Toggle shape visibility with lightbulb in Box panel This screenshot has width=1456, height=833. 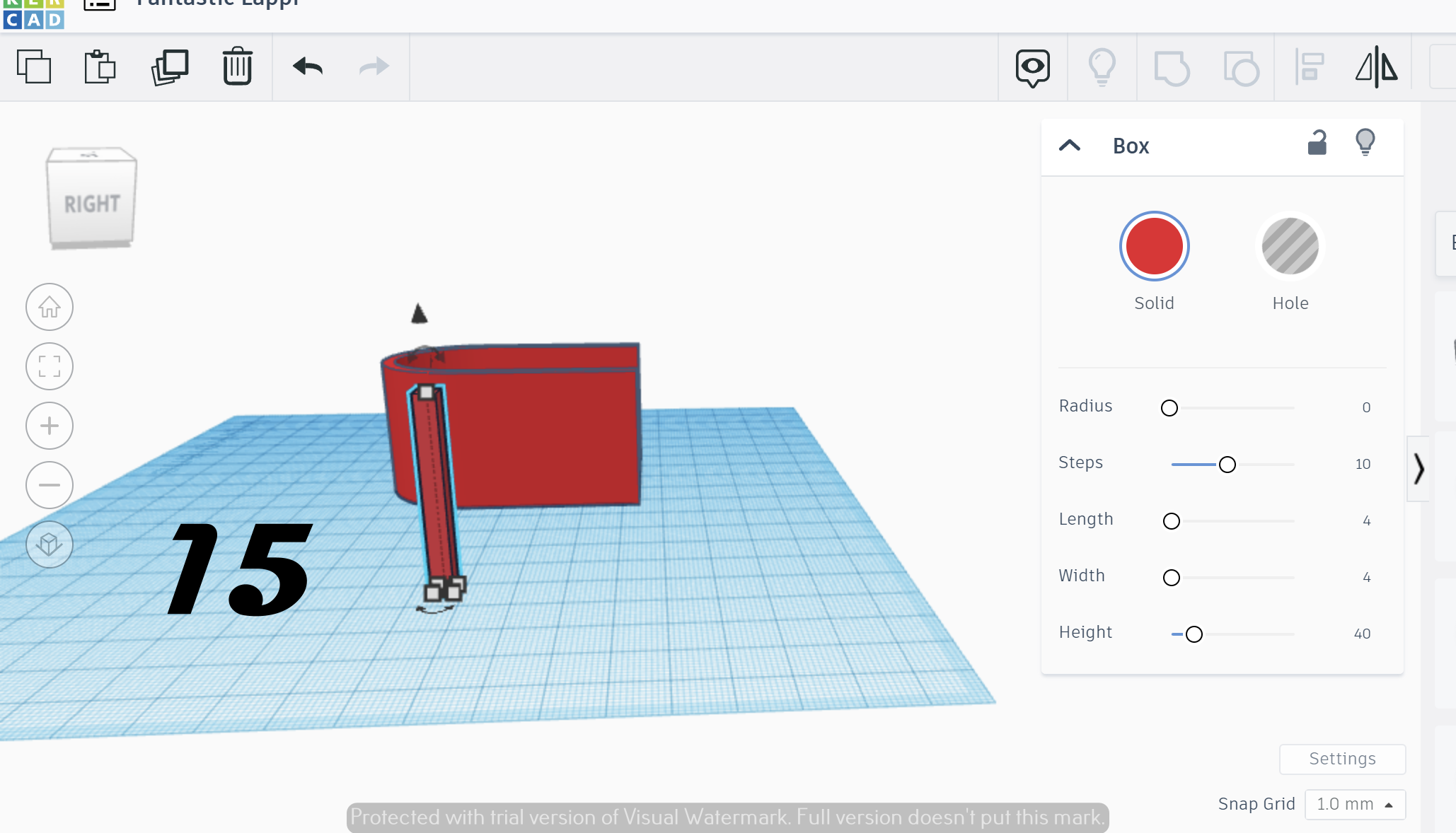click(x=1365, y=143)
